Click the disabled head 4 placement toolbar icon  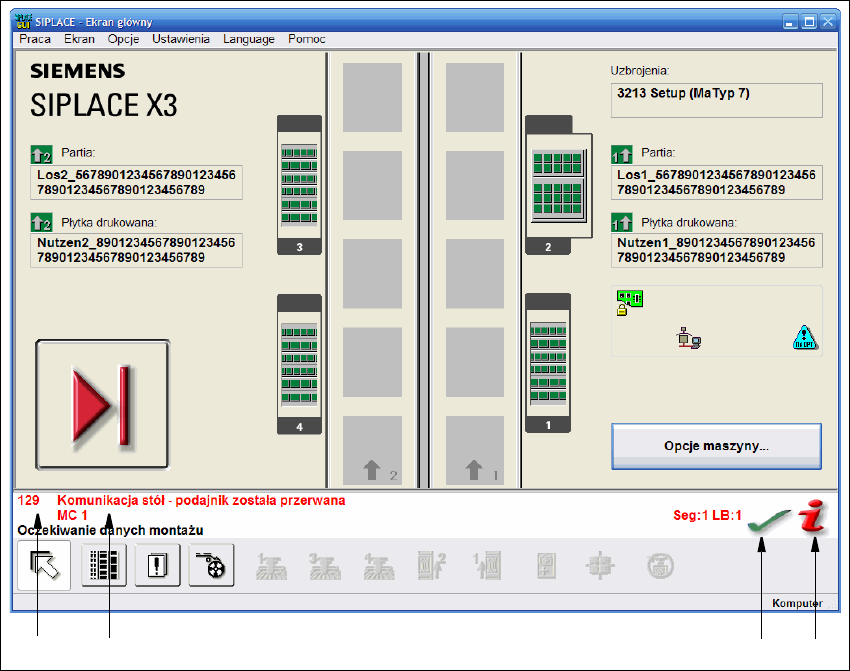tap(379, 566)
